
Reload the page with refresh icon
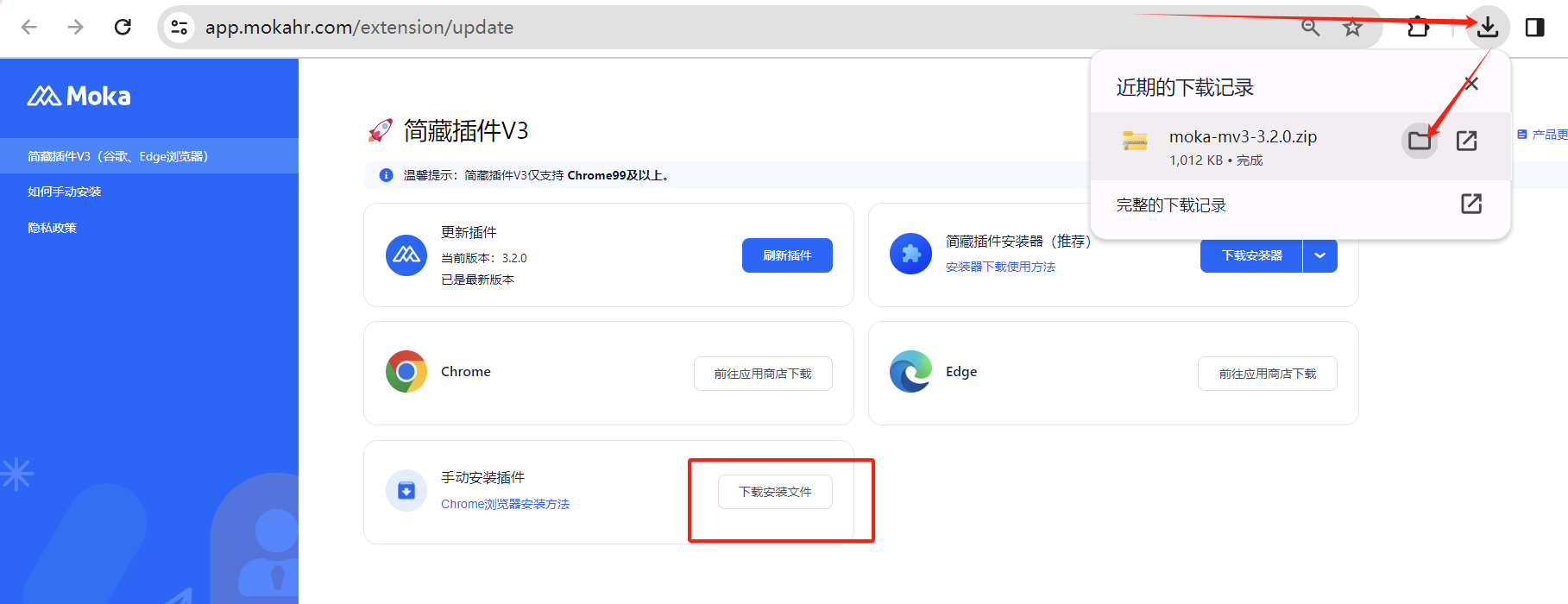(123, 27)
